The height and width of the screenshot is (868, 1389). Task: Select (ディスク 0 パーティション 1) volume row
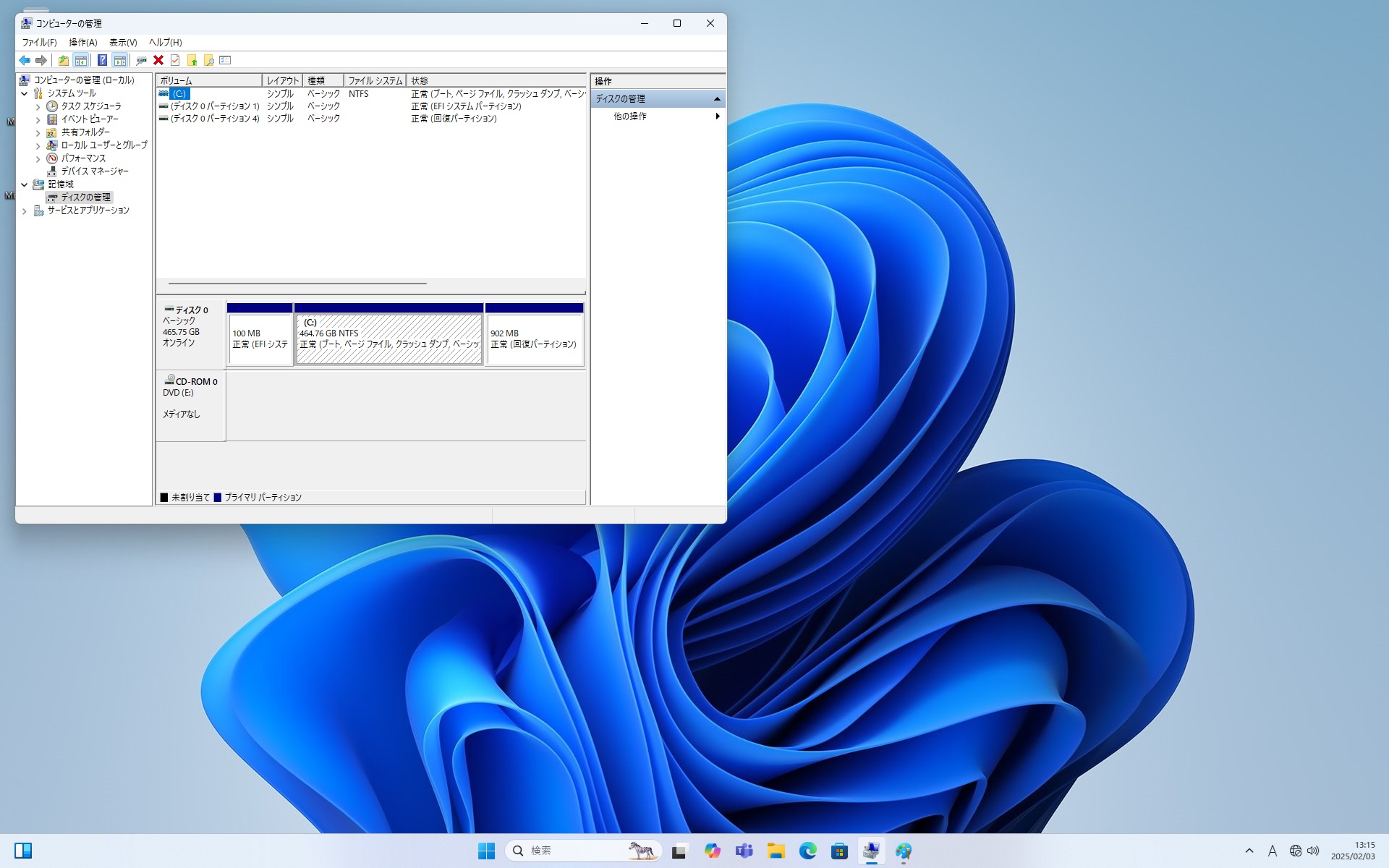[x=370, y=106]
